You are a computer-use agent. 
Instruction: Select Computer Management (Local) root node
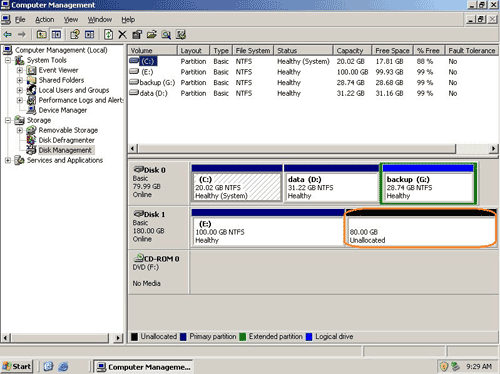click(x=61, y=50)
